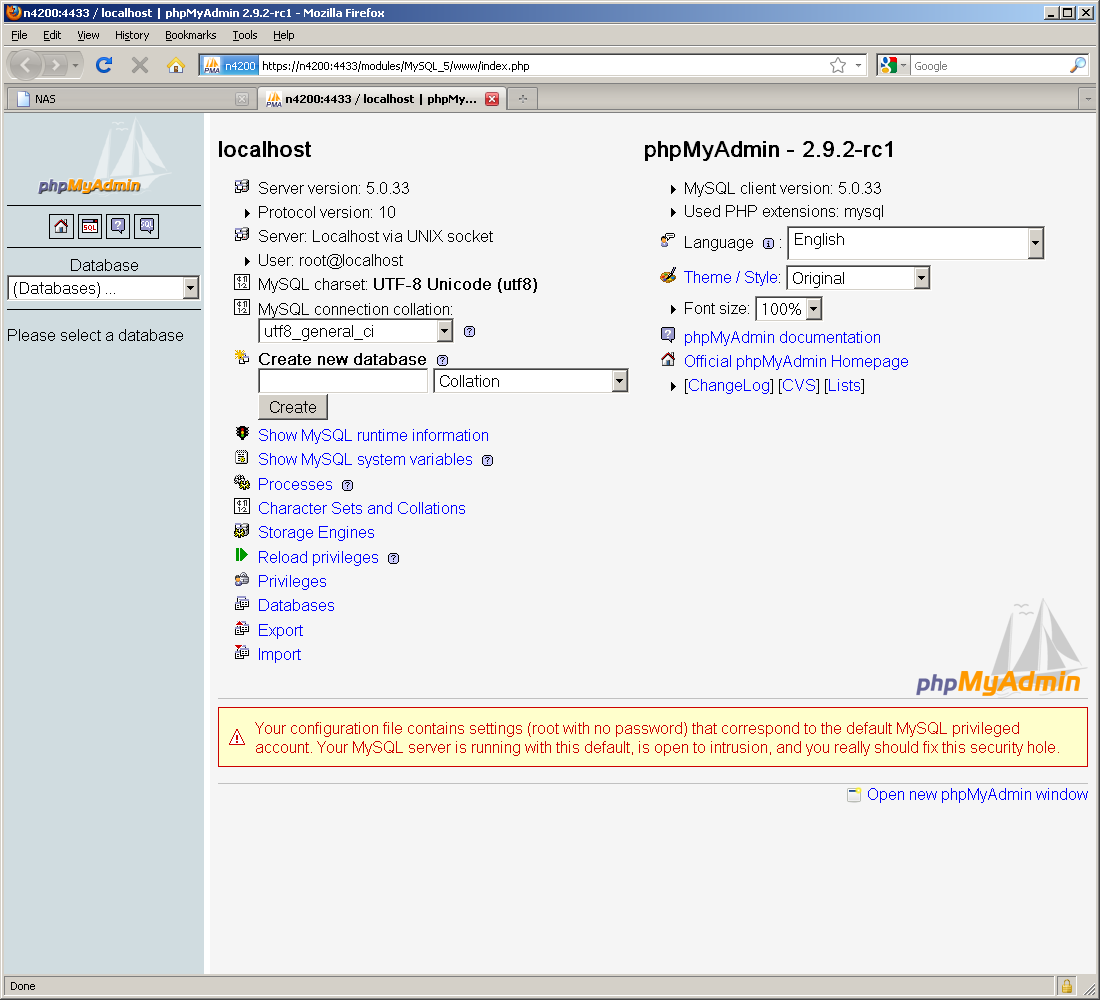Click the Open new window icon
Screen dimensions: 1100x1000
click(x=854, y=794)
